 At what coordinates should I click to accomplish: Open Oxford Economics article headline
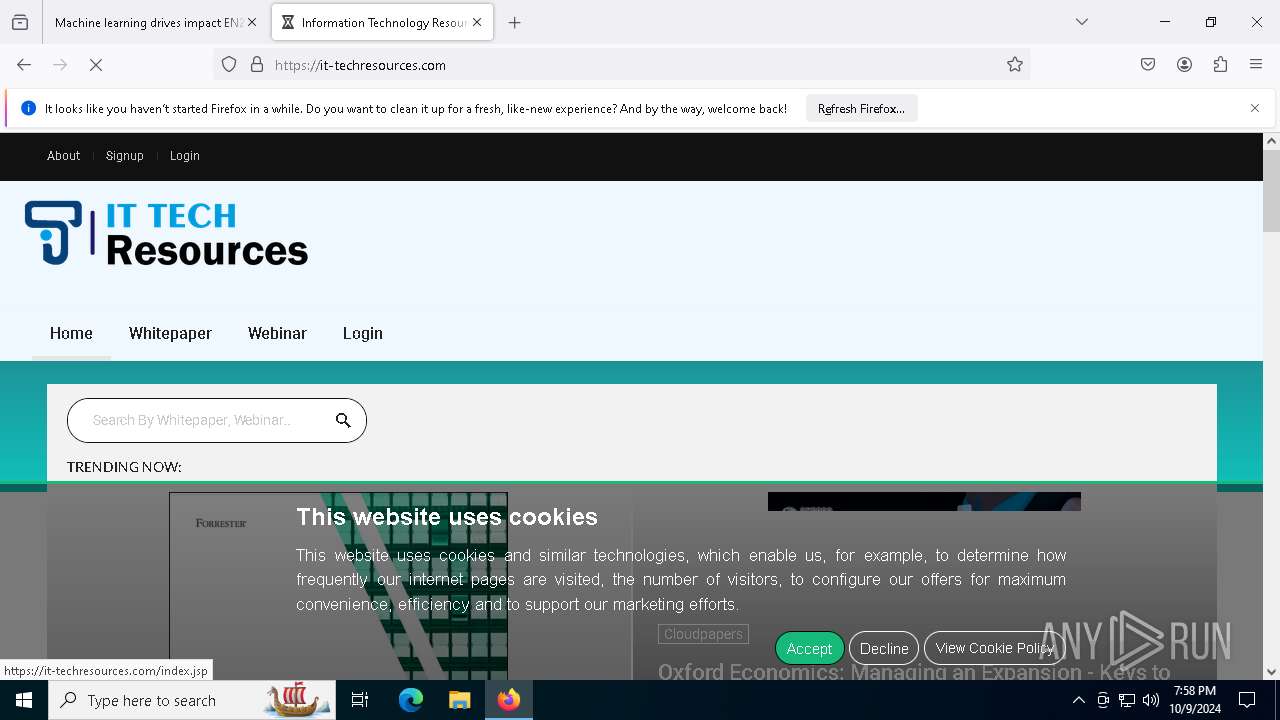point(914,672)
